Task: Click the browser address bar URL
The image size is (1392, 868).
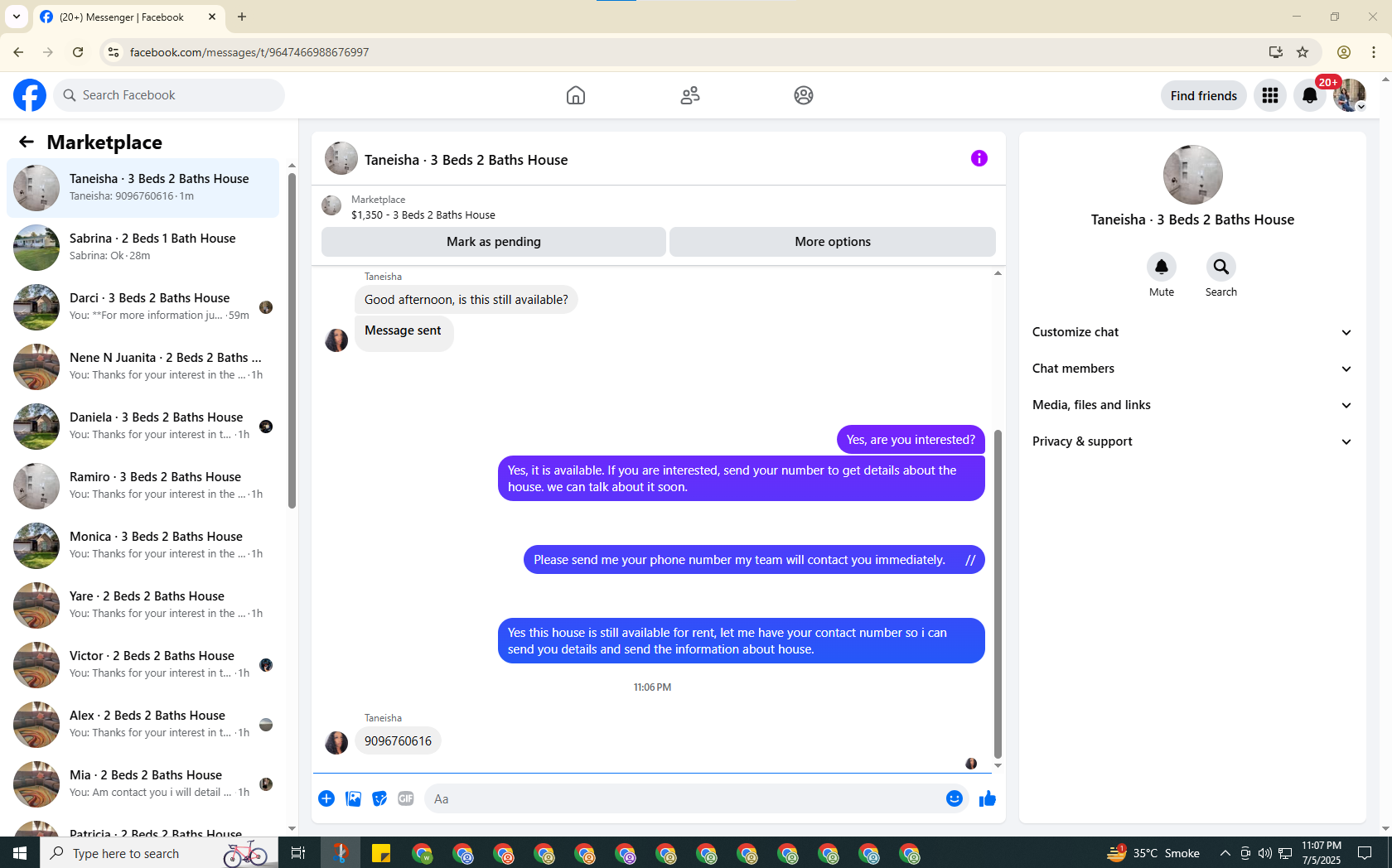Action: [249, 52]
